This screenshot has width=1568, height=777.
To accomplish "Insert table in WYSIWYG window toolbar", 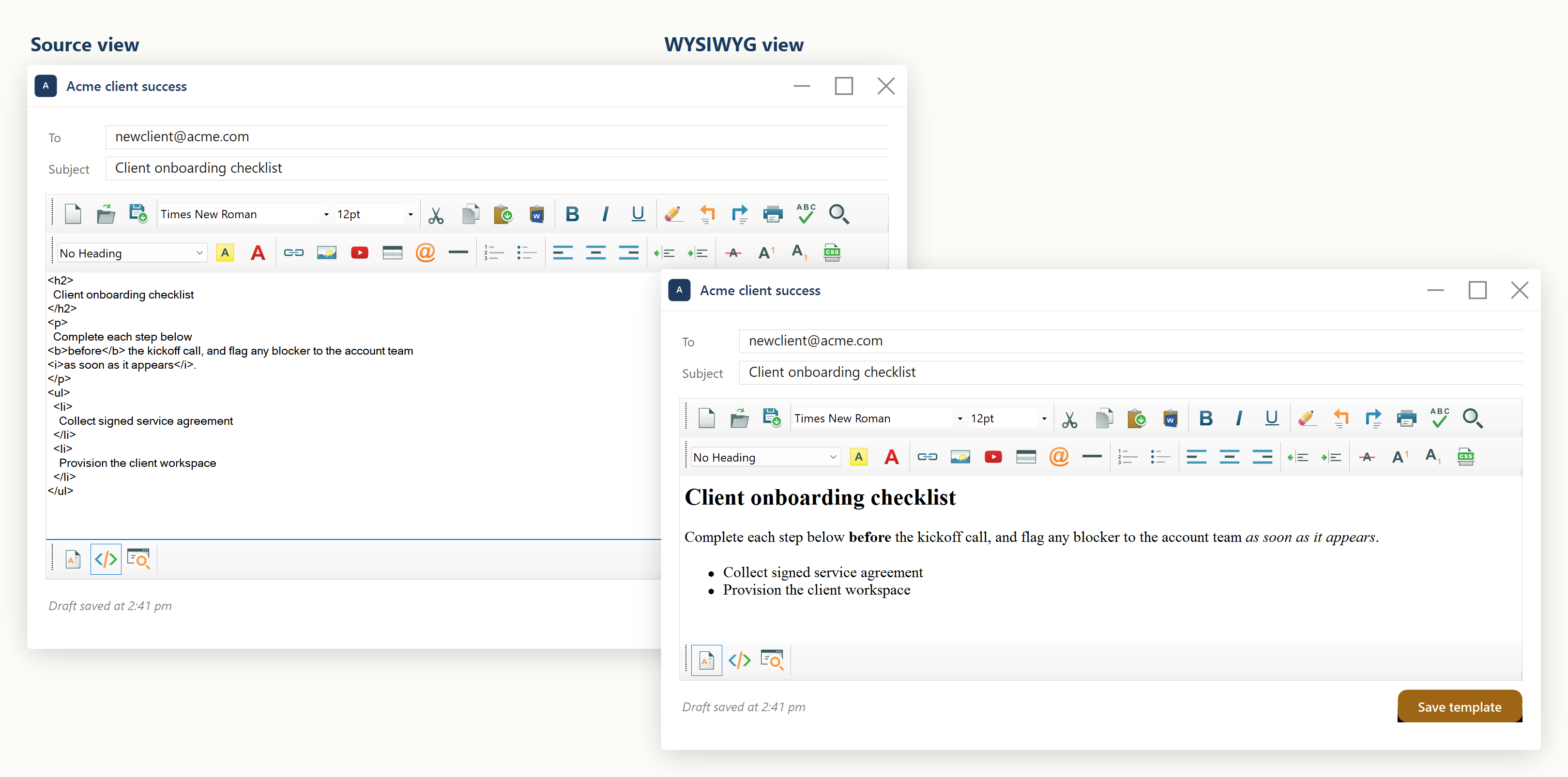I will click(1026, 456).
